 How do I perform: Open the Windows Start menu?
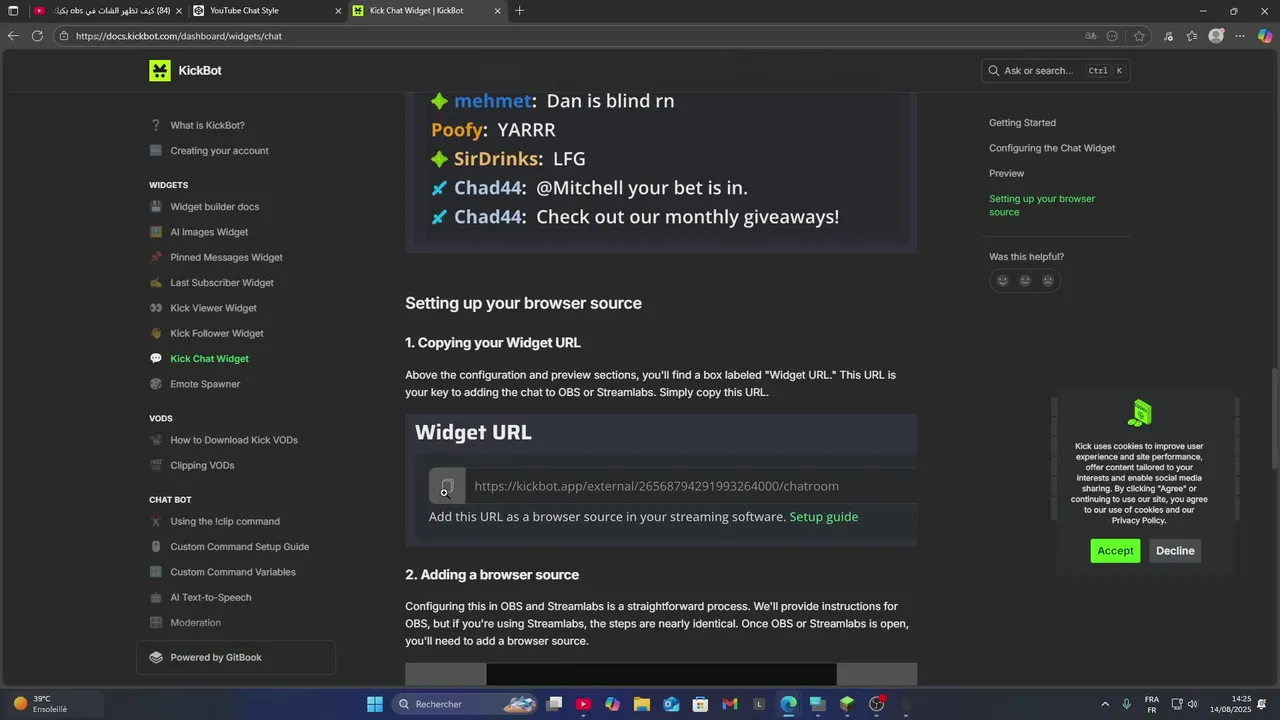(x=375, y=704)
